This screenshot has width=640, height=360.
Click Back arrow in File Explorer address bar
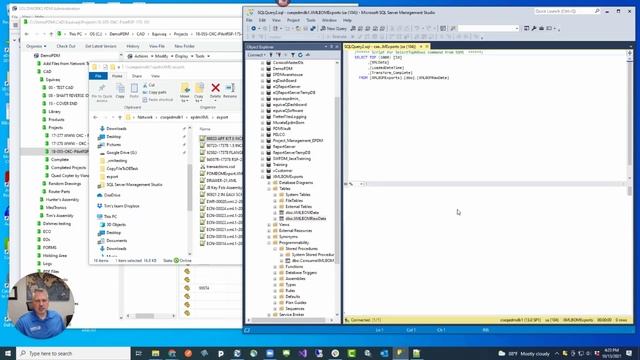[96, 117]
